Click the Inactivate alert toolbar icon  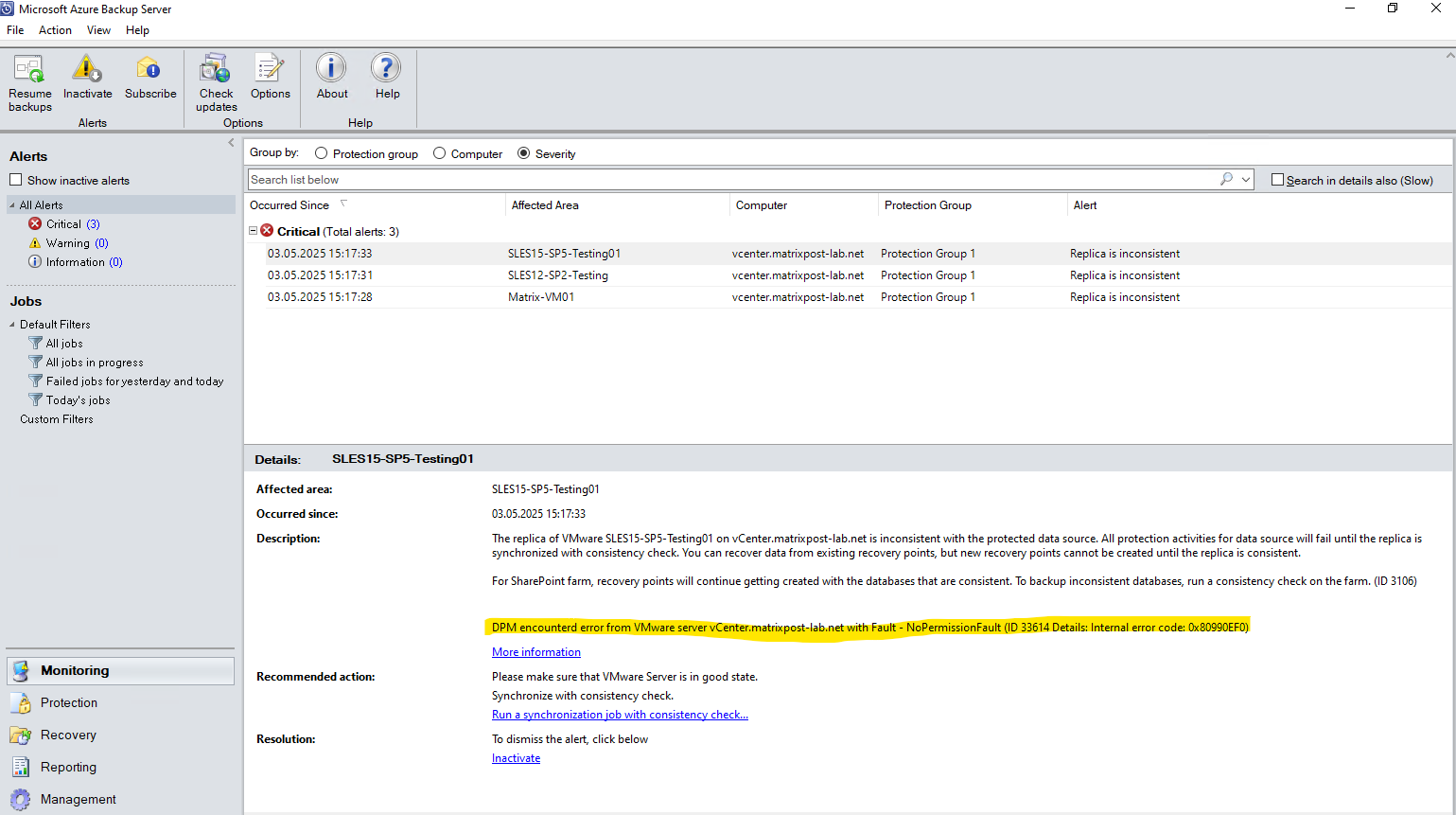(x=87, y=69)
